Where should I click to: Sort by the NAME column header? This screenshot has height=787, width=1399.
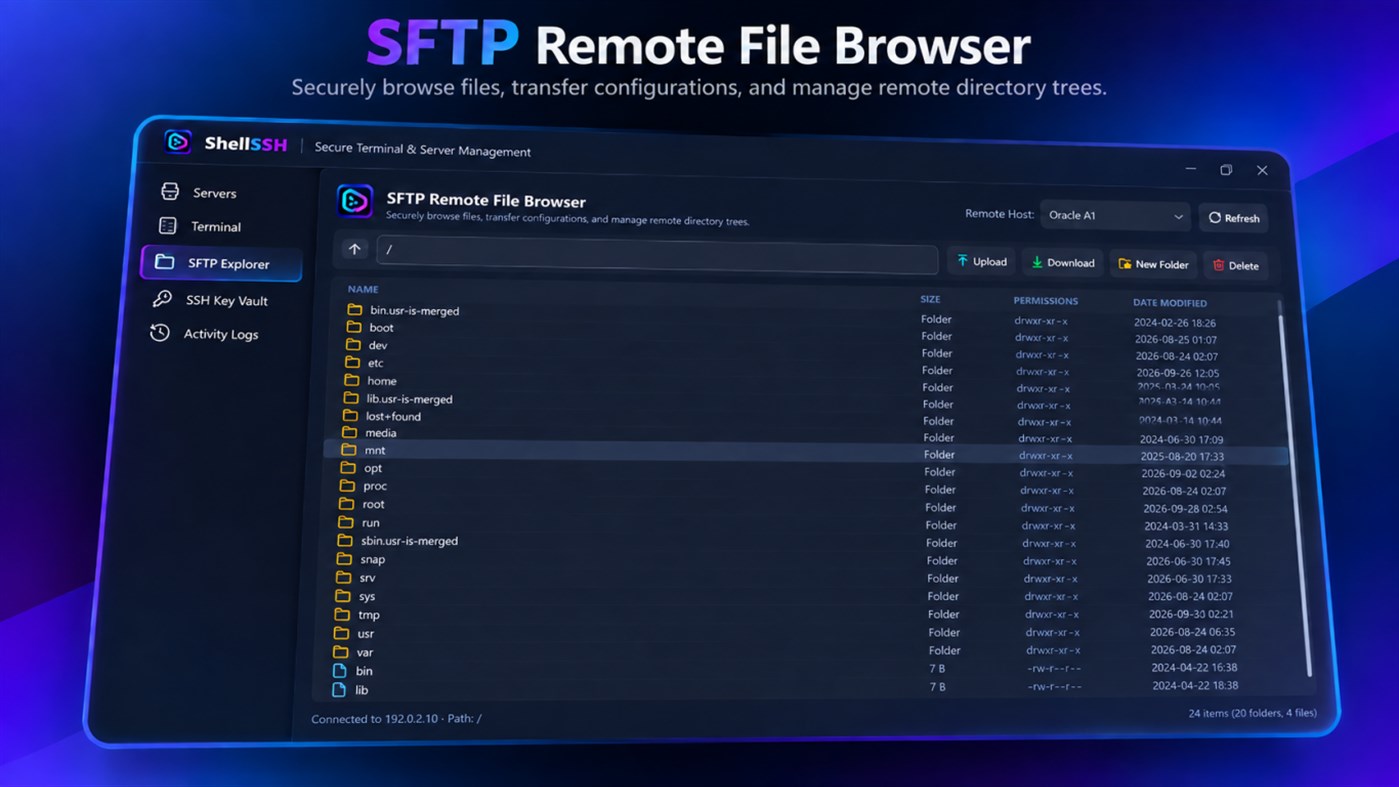click(363, 289)
